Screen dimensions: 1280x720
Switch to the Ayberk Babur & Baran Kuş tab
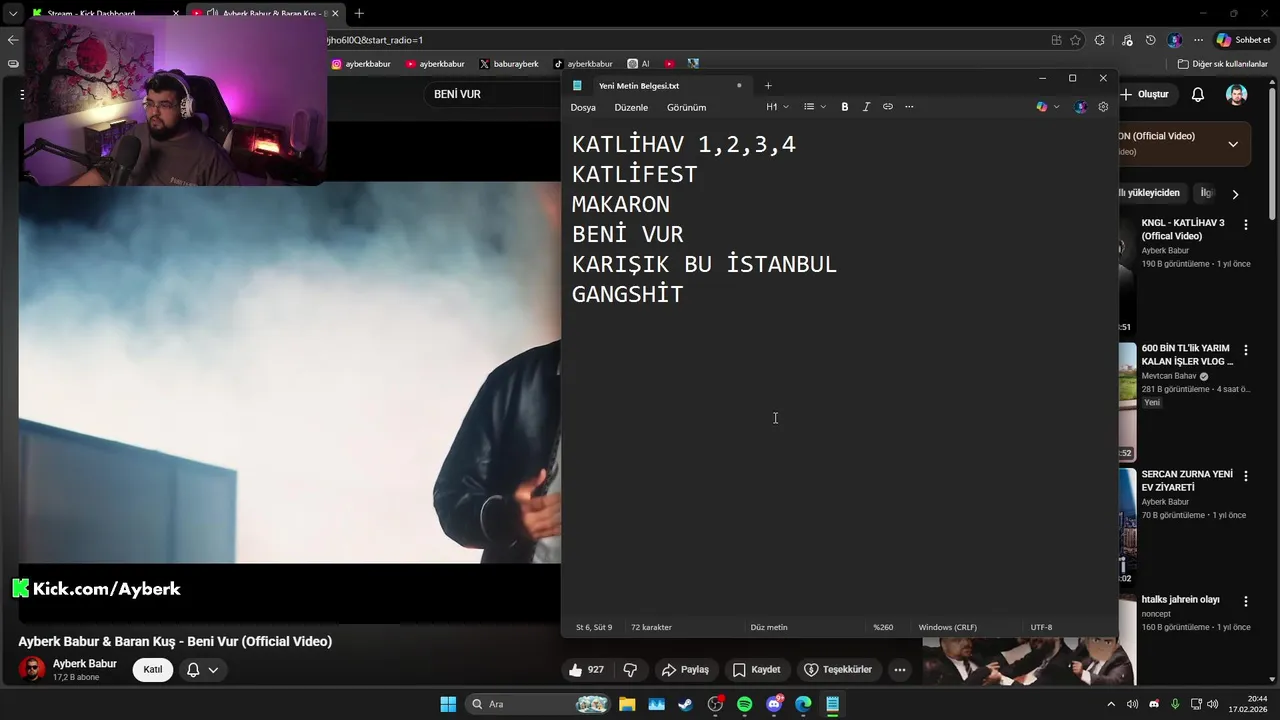265,14
